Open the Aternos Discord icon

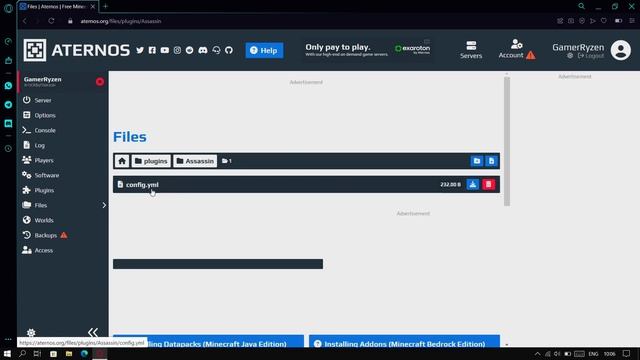click(203, 50)
